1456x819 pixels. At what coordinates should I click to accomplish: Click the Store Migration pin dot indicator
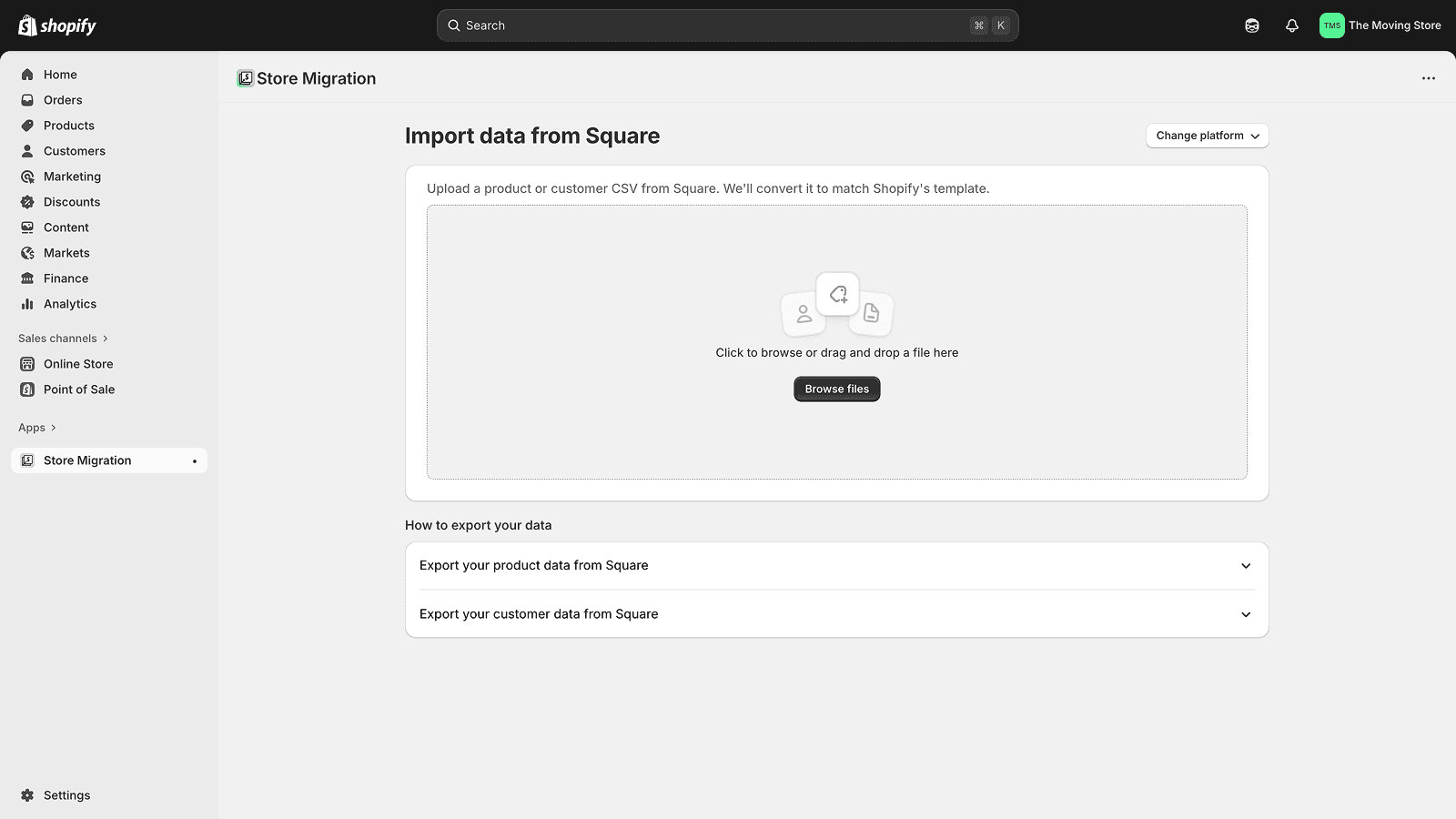[x=195, y=461]
